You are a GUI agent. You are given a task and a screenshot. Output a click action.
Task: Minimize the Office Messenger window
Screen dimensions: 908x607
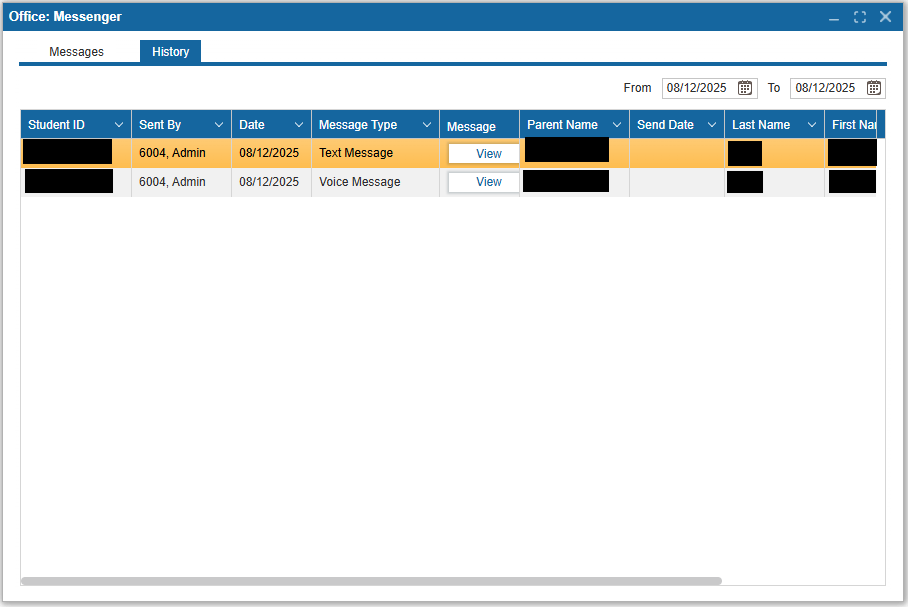tap(834, 17)
